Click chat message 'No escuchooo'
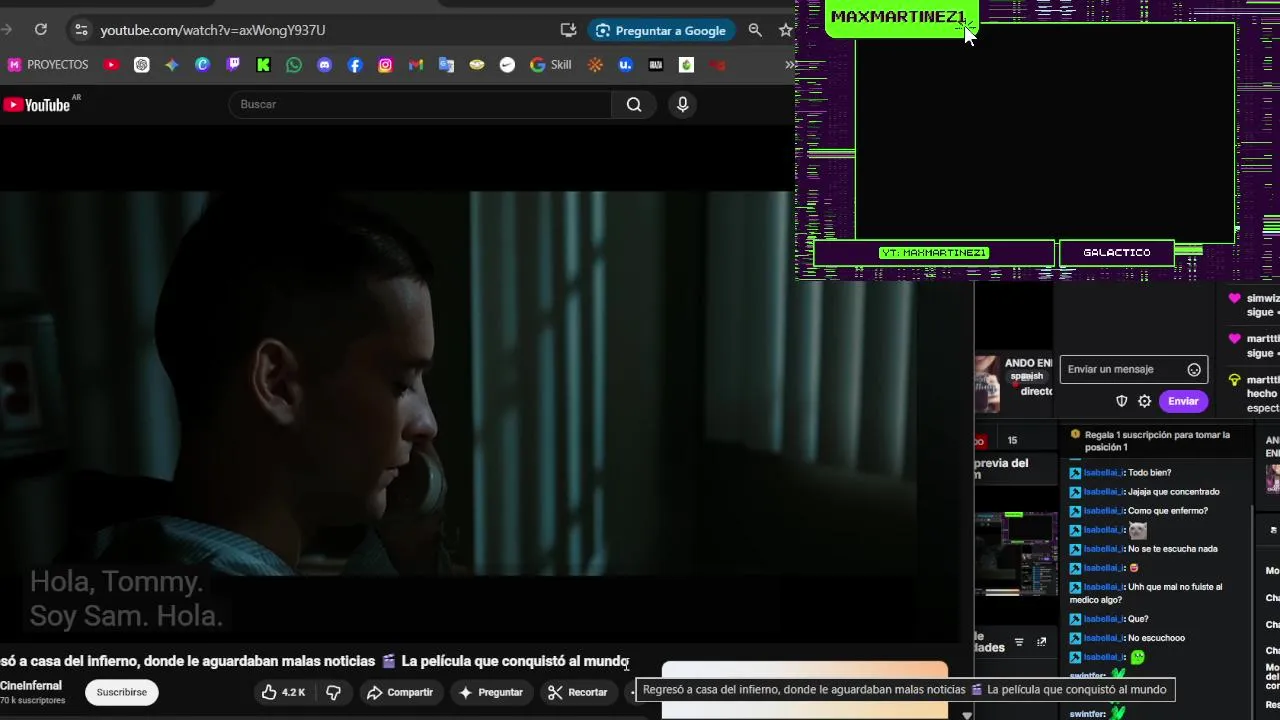 (1156, 638)
